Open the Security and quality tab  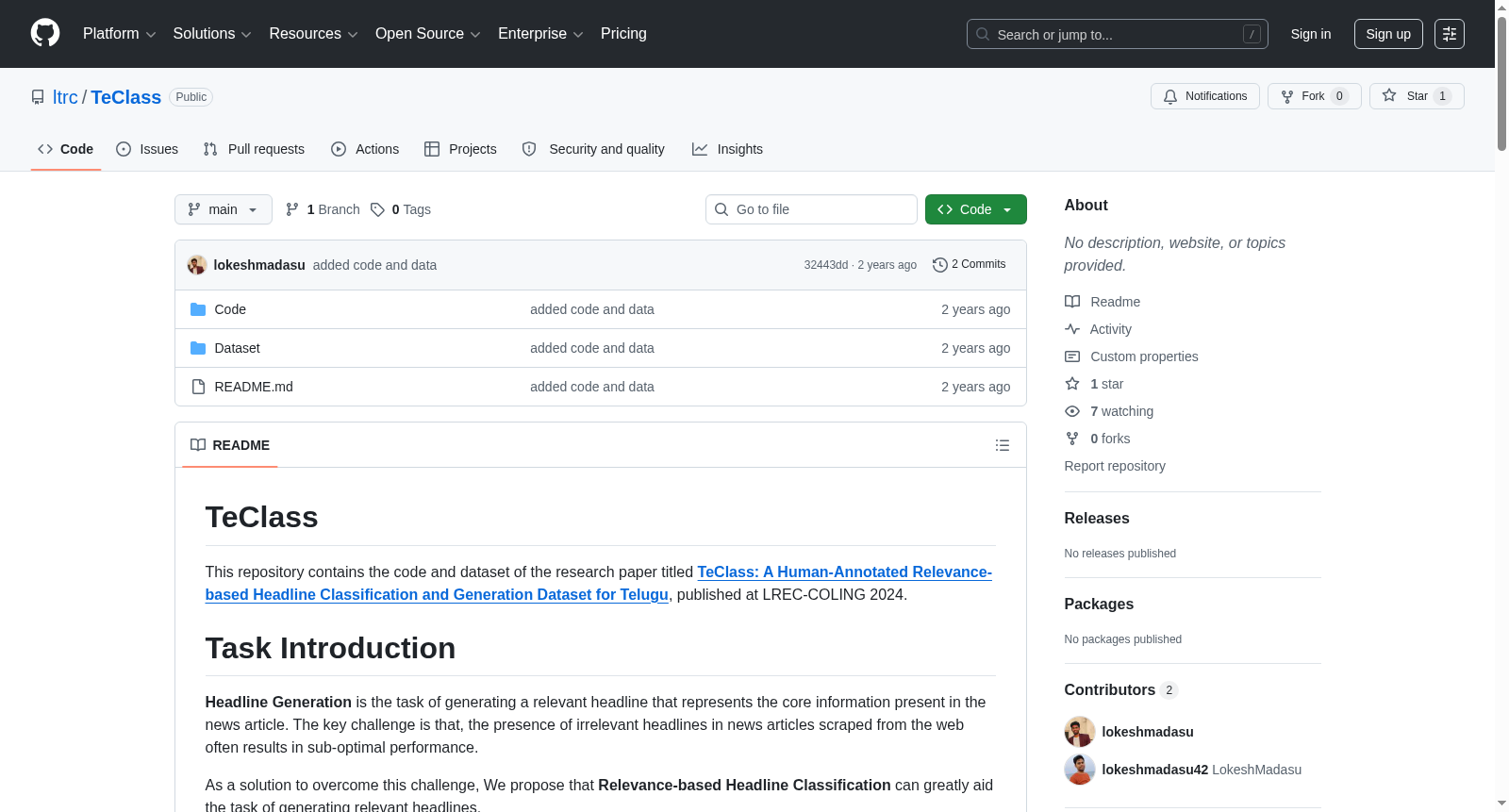593,149
